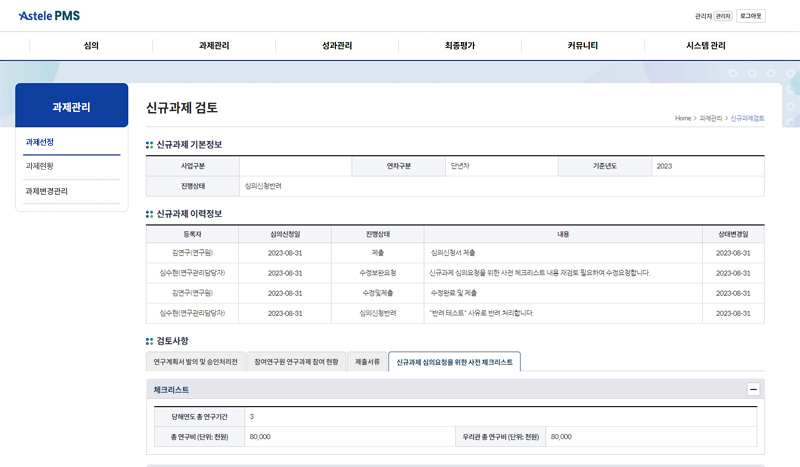The width and height of the screenshot is (800, 467).
Task: Click the 로그아웃 button
Action: click(x=751, y=16)
